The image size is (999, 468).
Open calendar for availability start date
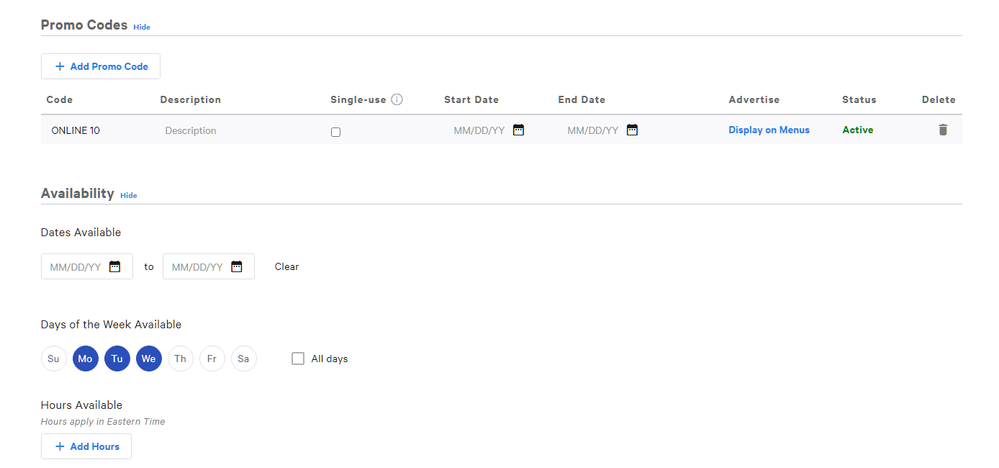[x=115, y=267]
